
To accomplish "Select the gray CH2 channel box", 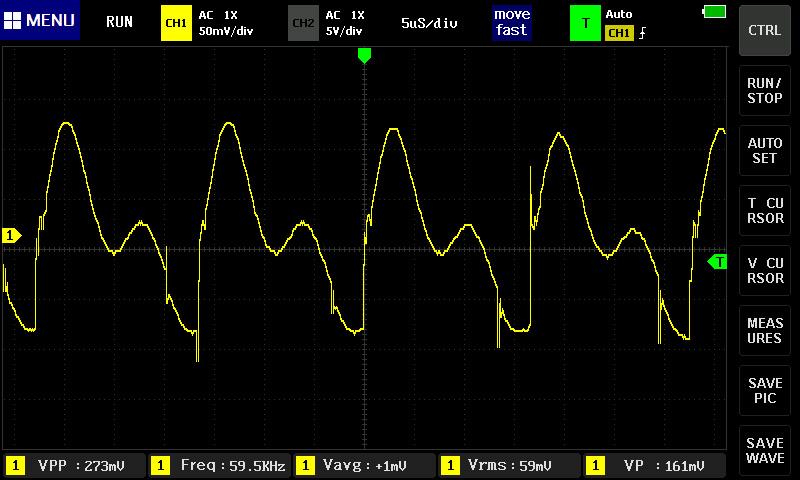I will pos(303,23).
